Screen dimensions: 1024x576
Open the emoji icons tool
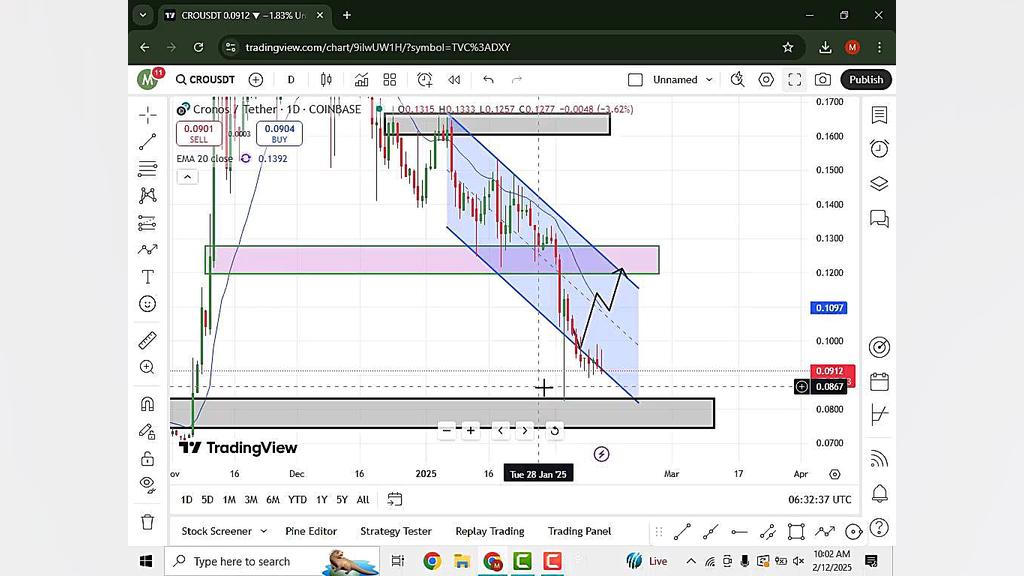point(148,304)
